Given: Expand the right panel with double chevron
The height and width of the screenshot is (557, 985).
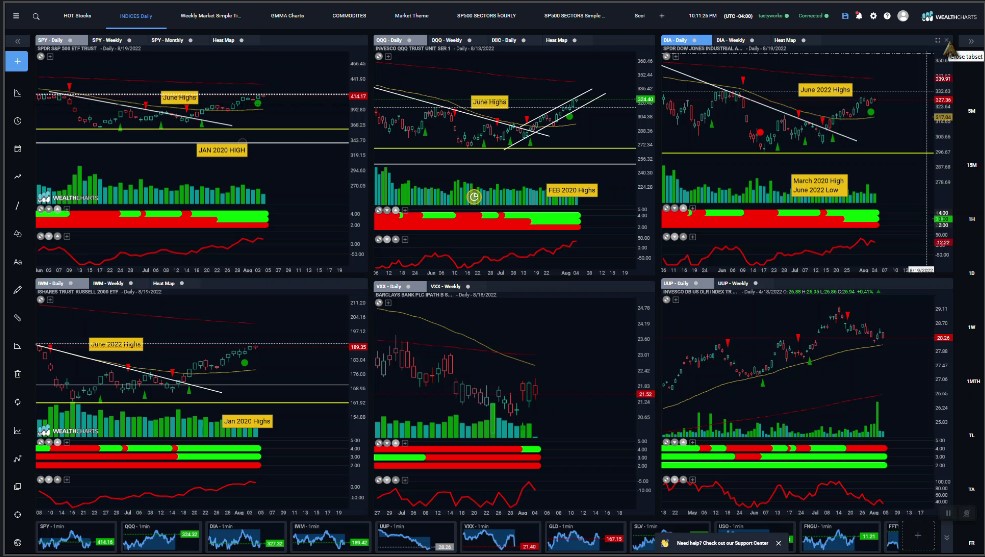Looking at the screenshot, I should (971, 41).
